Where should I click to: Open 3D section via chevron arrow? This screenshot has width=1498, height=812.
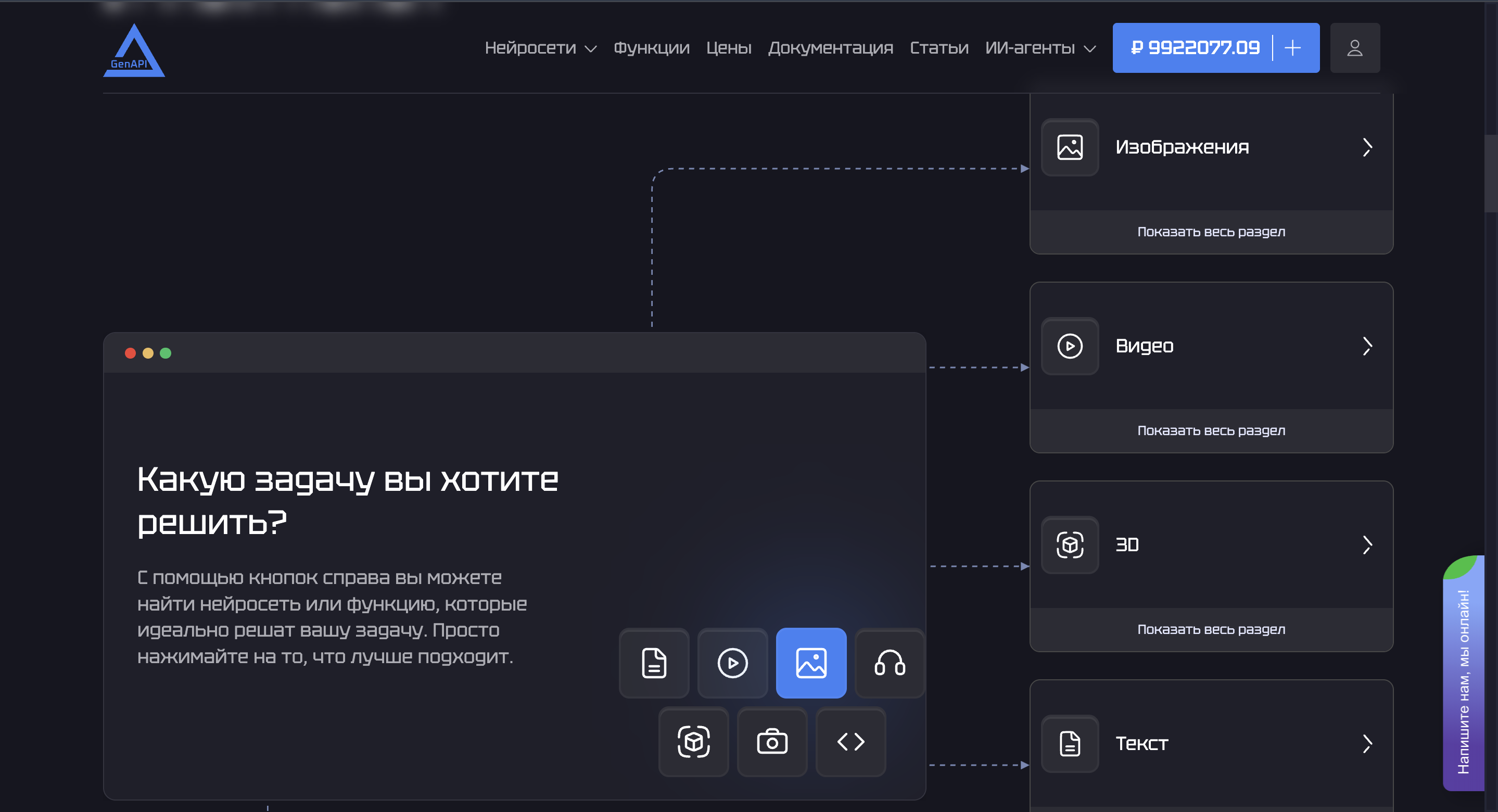[1367, 545]
